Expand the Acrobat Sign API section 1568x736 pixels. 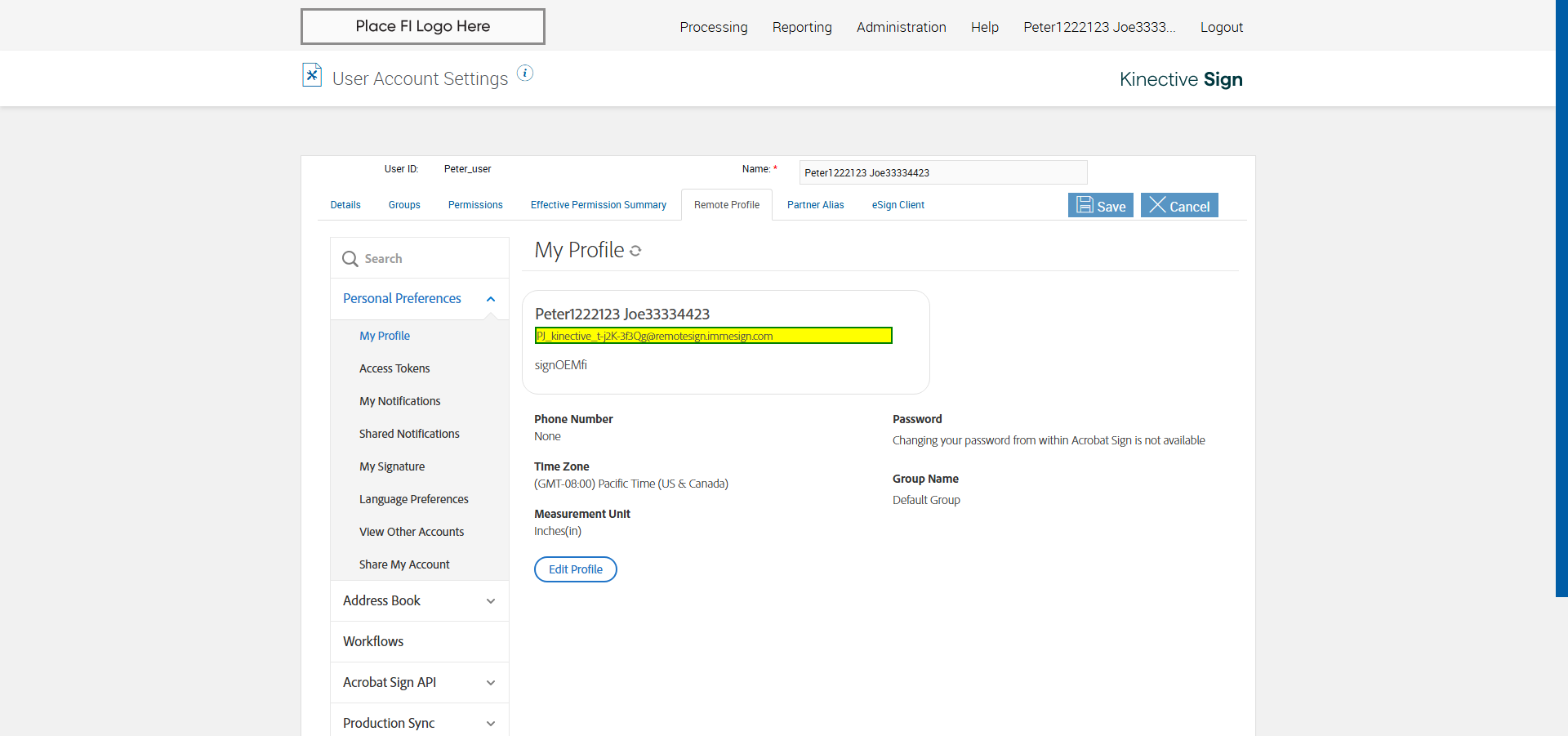491,683
